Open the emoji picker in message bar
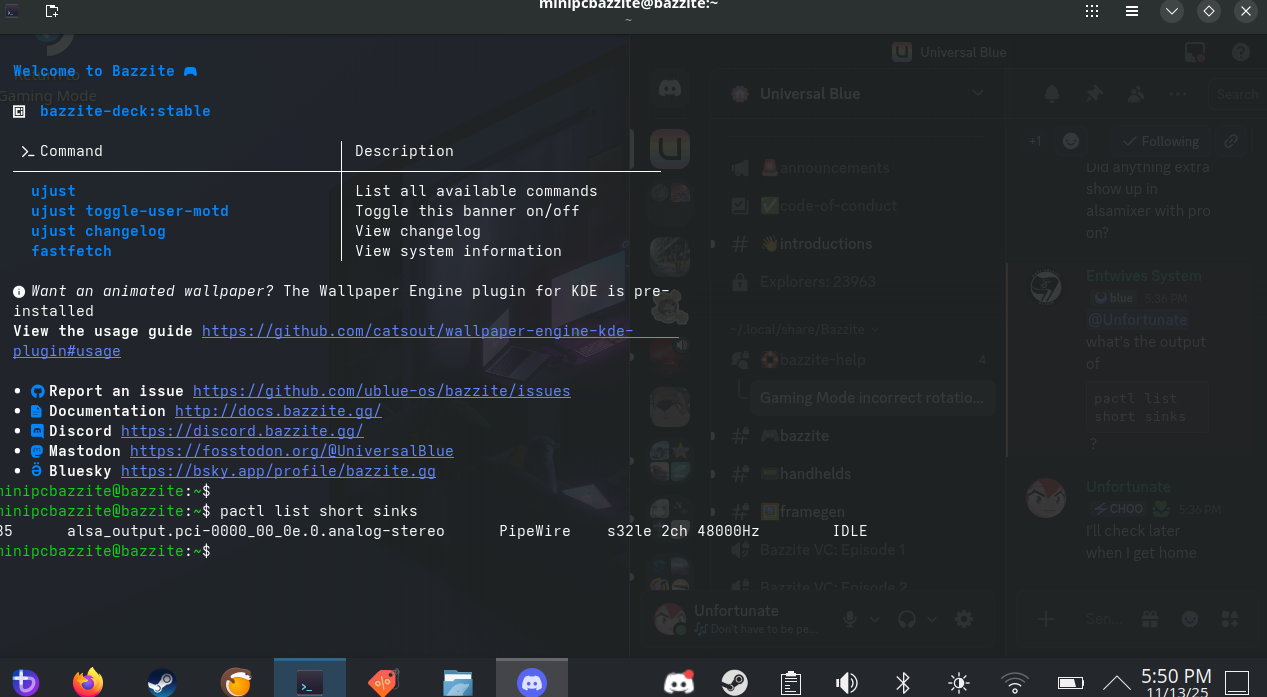 pyautogui.click(x=1191, y=619)
